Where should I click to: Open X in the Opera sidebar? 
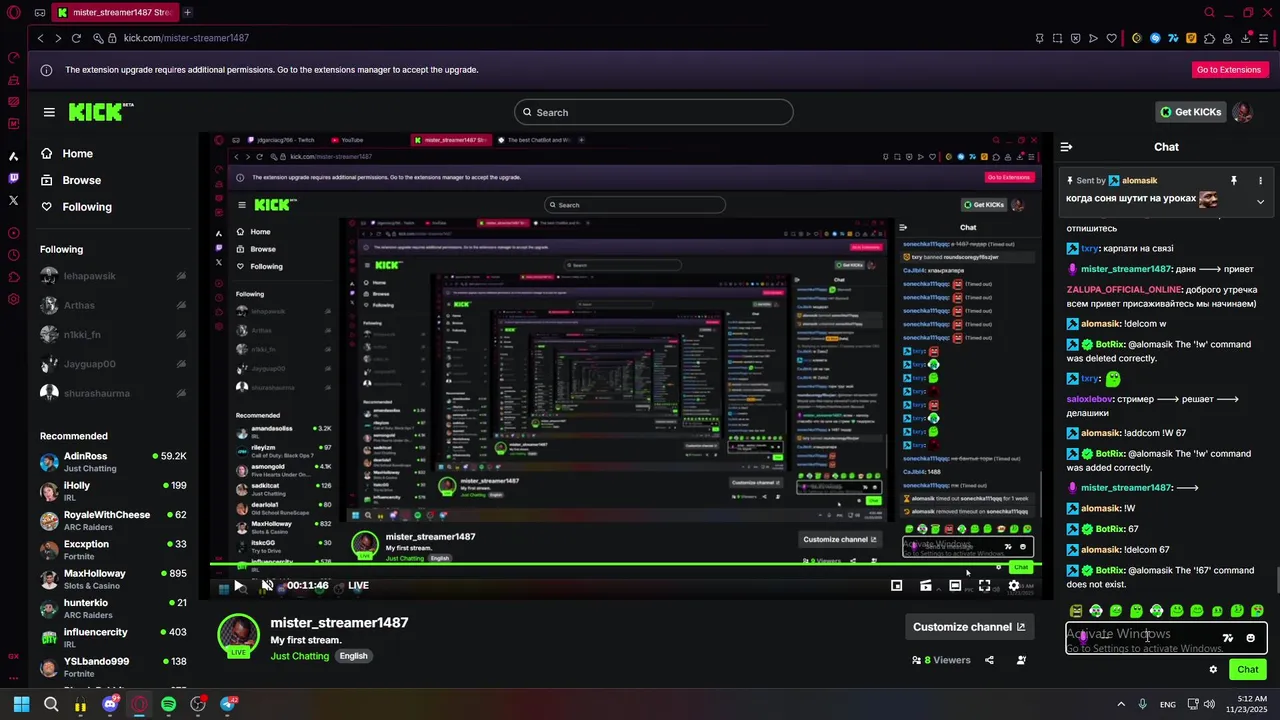pyautogui.click(x=13, y=200)
